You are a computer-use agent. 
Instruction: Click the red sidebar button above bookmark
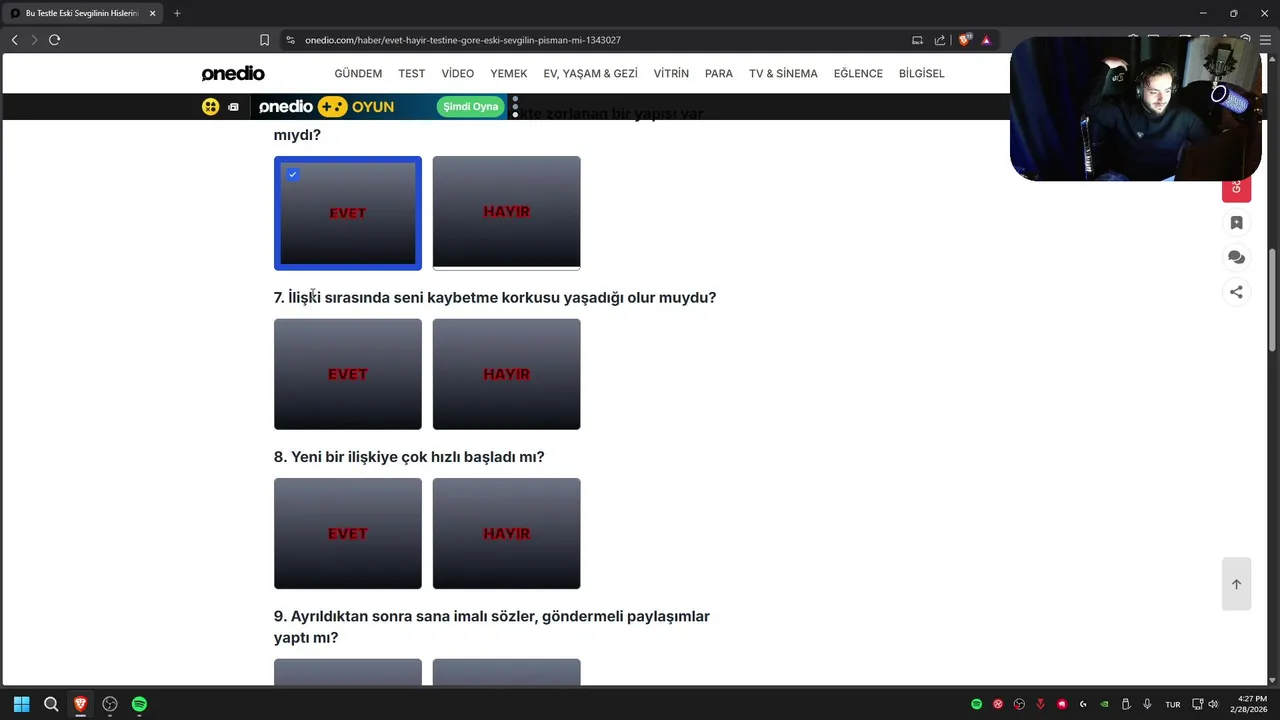click(x=1237, y=190)
